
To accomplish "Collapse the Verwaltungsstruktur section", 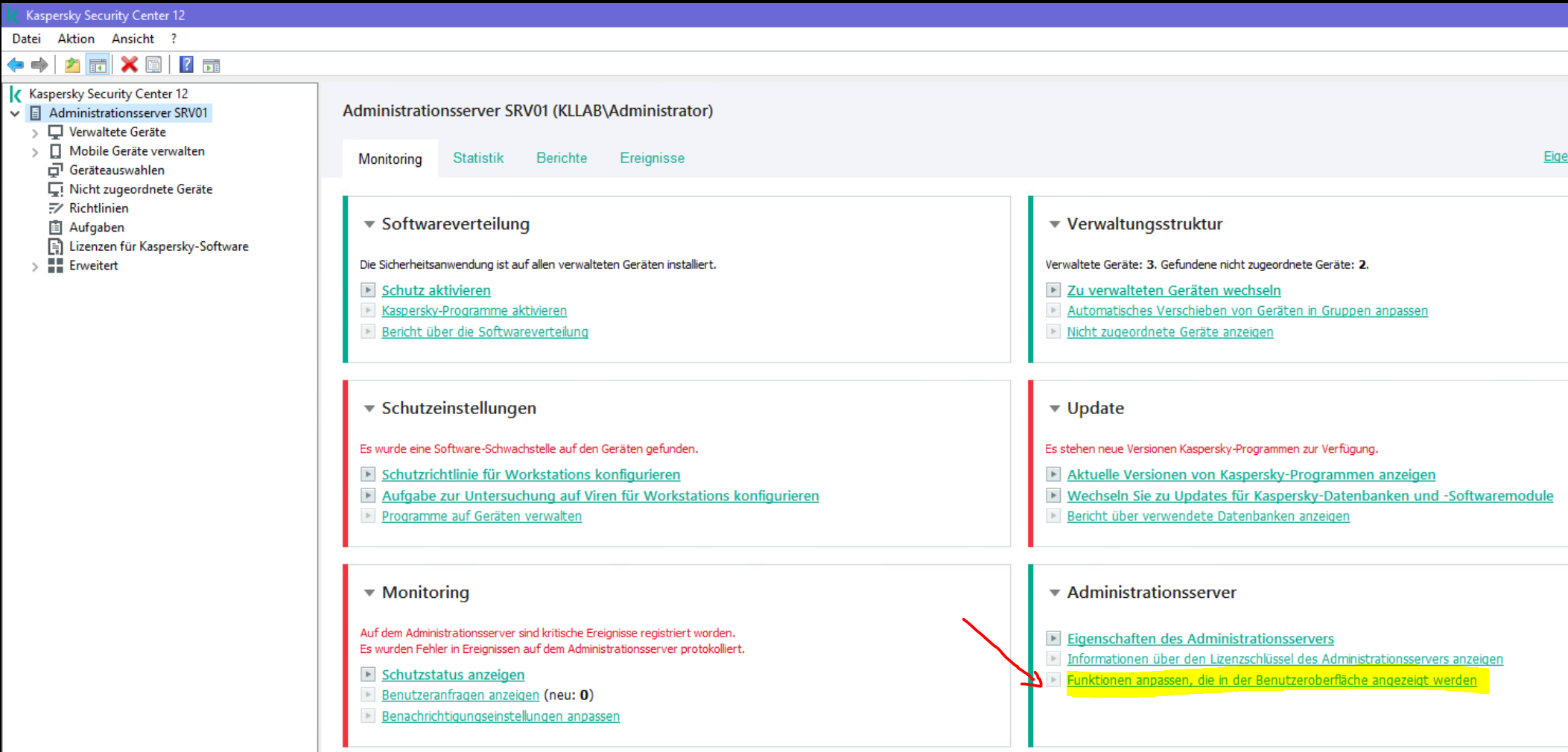I will (x=1054, y=224).
